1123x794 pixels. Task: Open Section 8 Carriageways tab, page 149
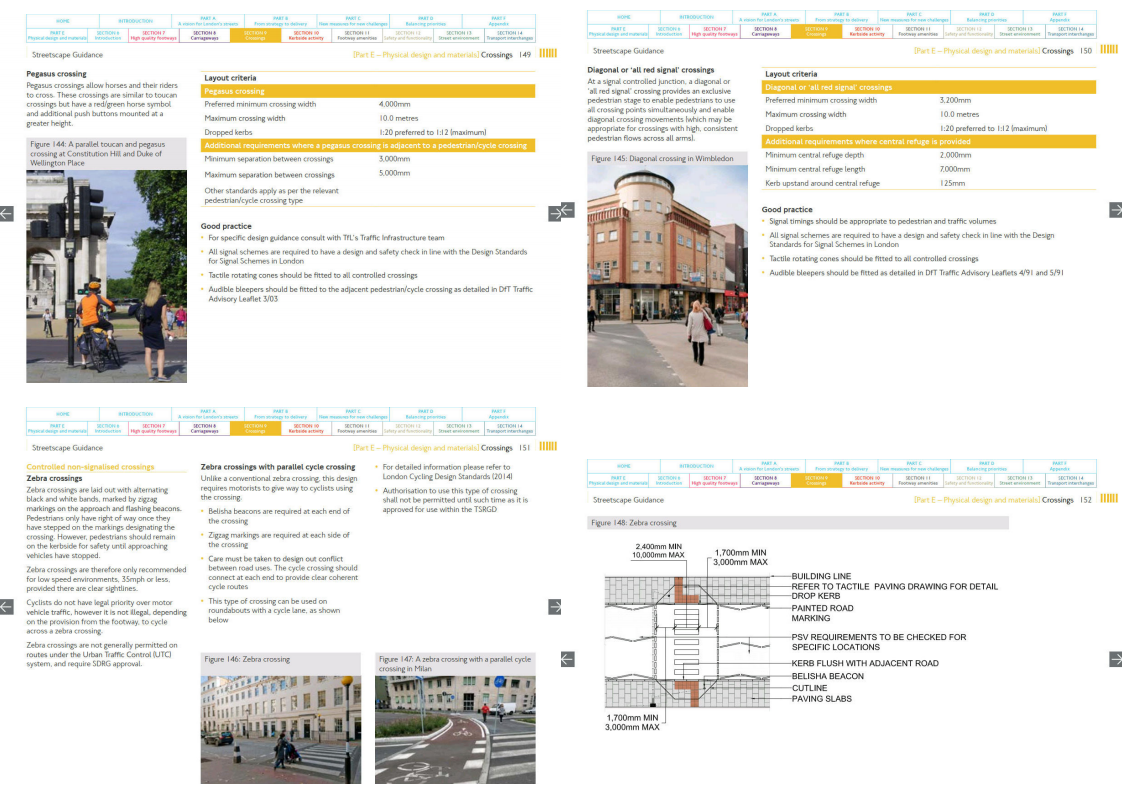pos(204,35)
